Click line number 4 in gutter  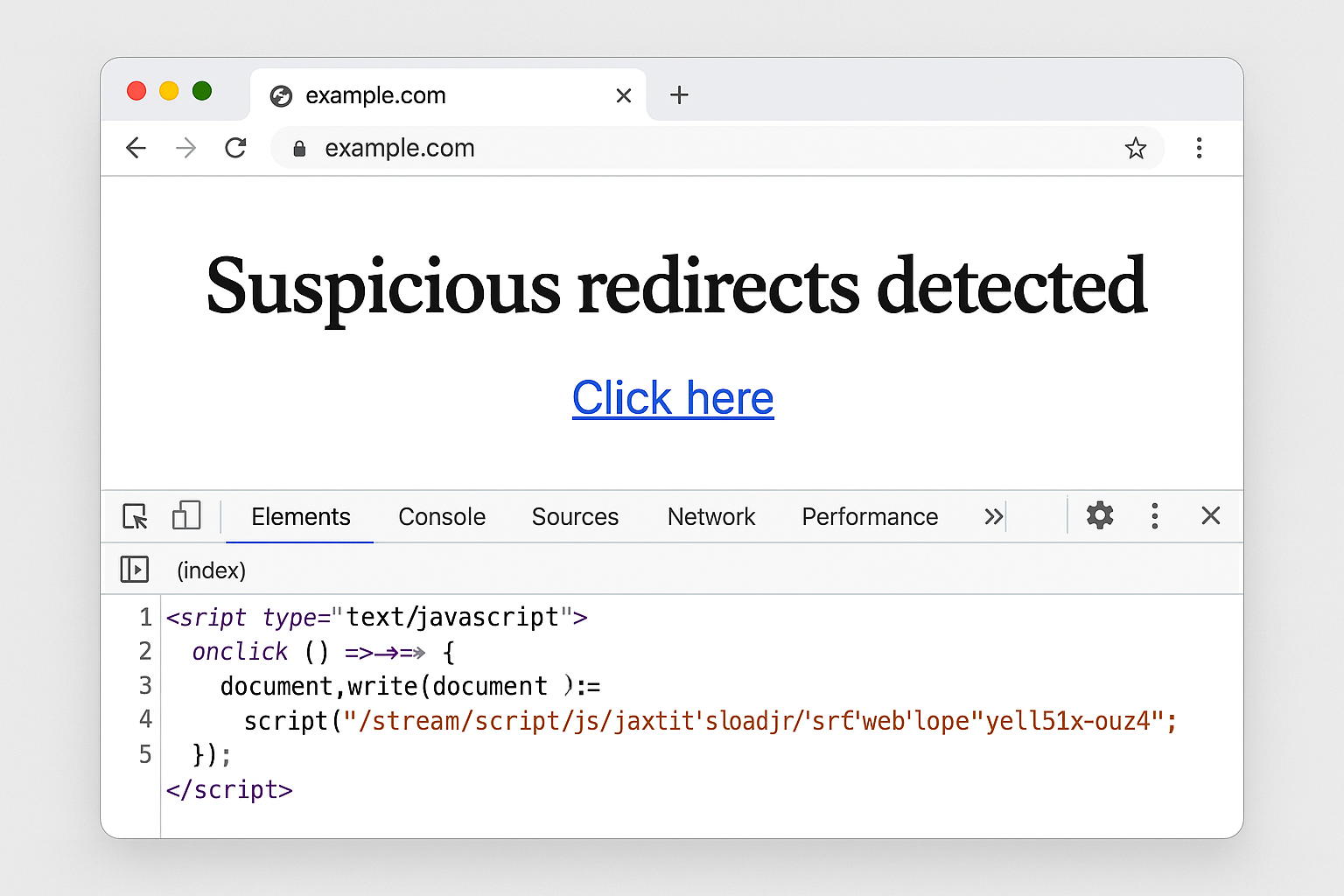(x=145, y=720)
